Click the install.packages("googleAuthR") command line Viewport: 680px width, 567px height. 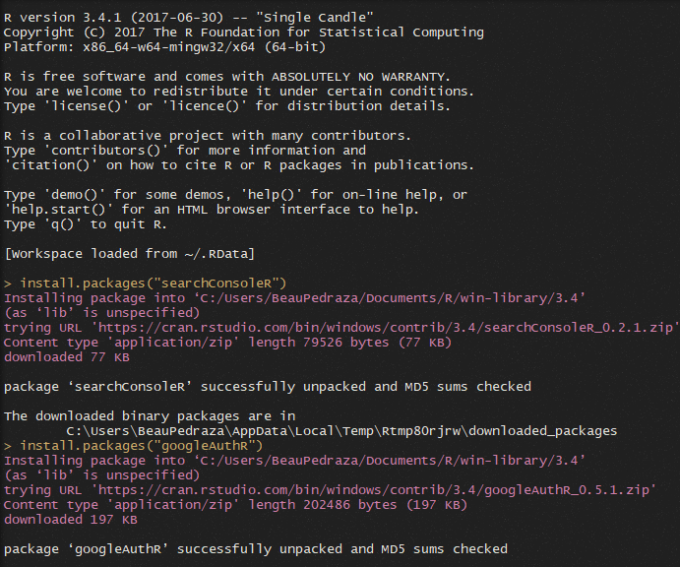point(140,445)
